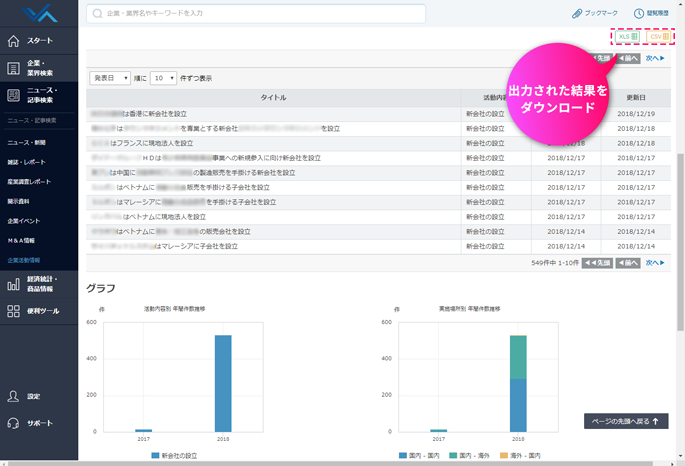The image size is (685, 466).
Task: Toggle the 海外 - 国内 legend swatch
Action: pyautogui.click(x=504, y=456)
